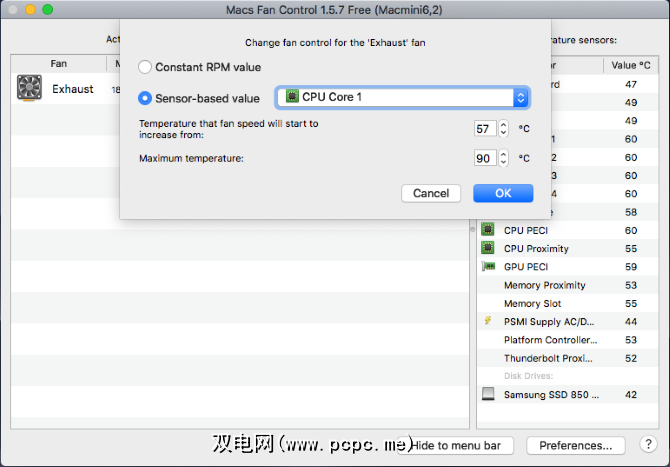The image size is (670, 467).
Task: Select the Sensor-based value radio button
Action: tap(145, 98)
